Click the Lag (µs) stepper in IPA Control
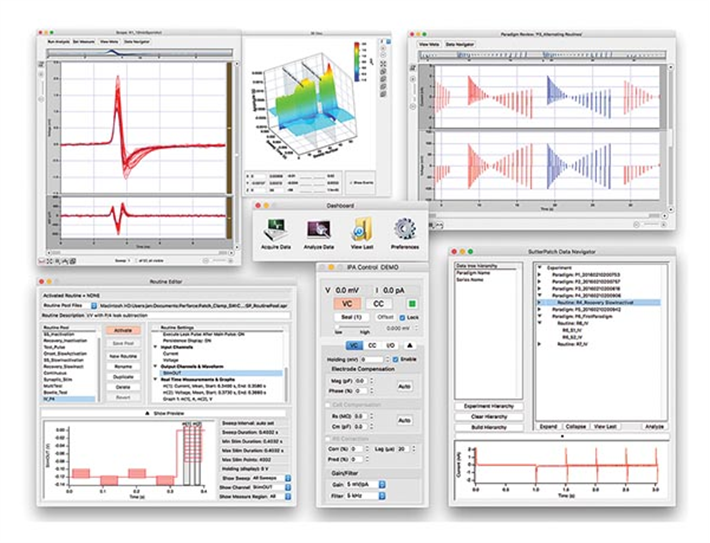The width and height of the screenshot is (710, 543). click(x=414, y=449)
